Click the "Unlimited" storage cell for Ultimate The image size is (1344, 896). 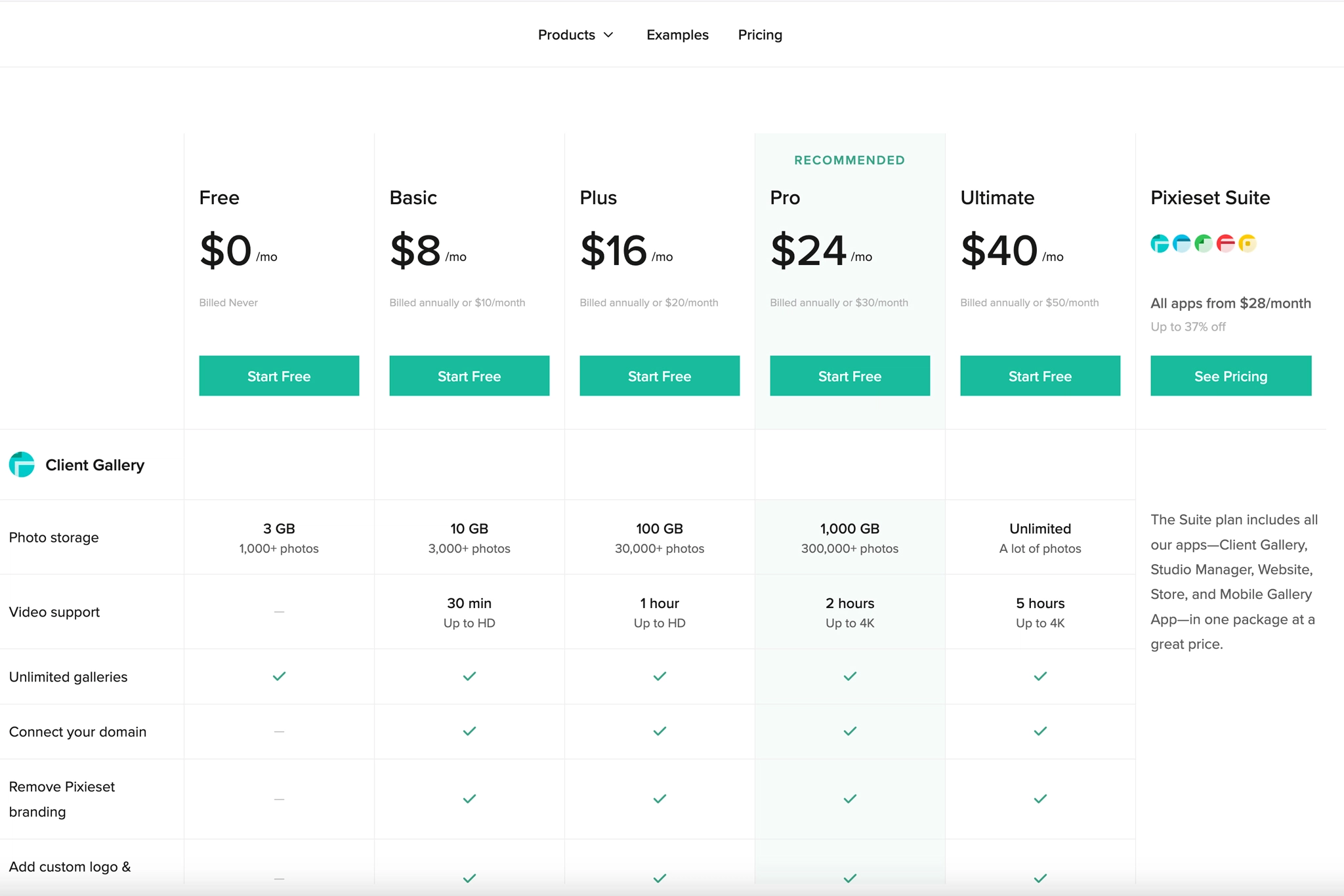click(x=1040, y=538)
